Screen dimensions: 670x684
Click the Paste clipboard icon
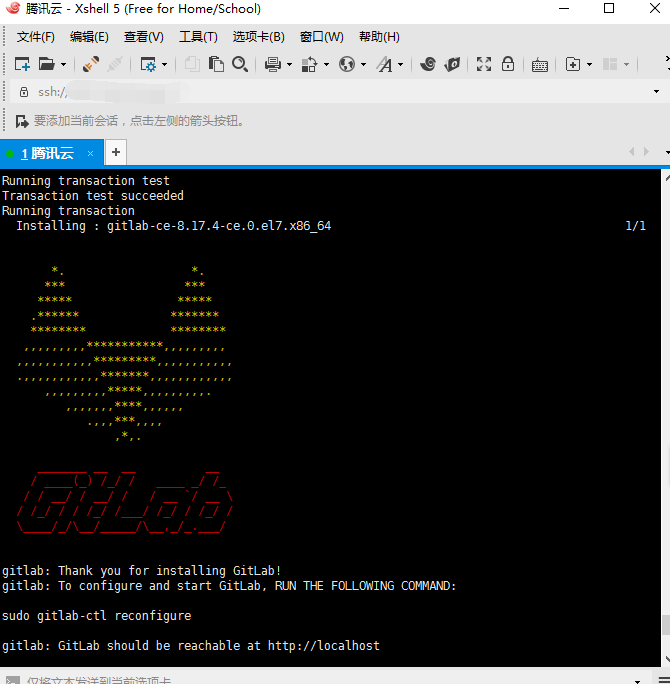click(x=216, y=65)
